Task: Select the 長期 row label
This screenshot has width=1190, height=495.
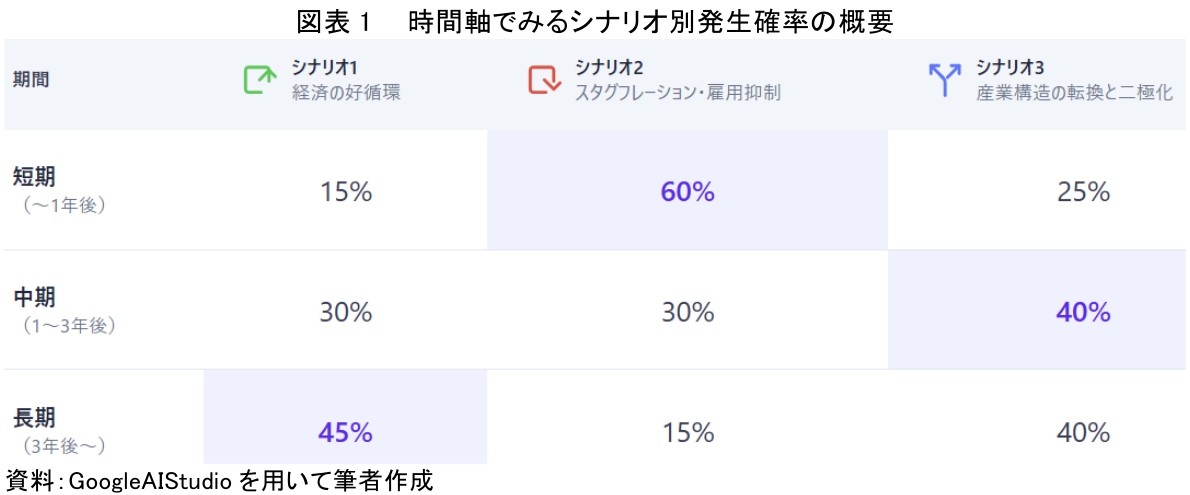Action: coord(35,419)
